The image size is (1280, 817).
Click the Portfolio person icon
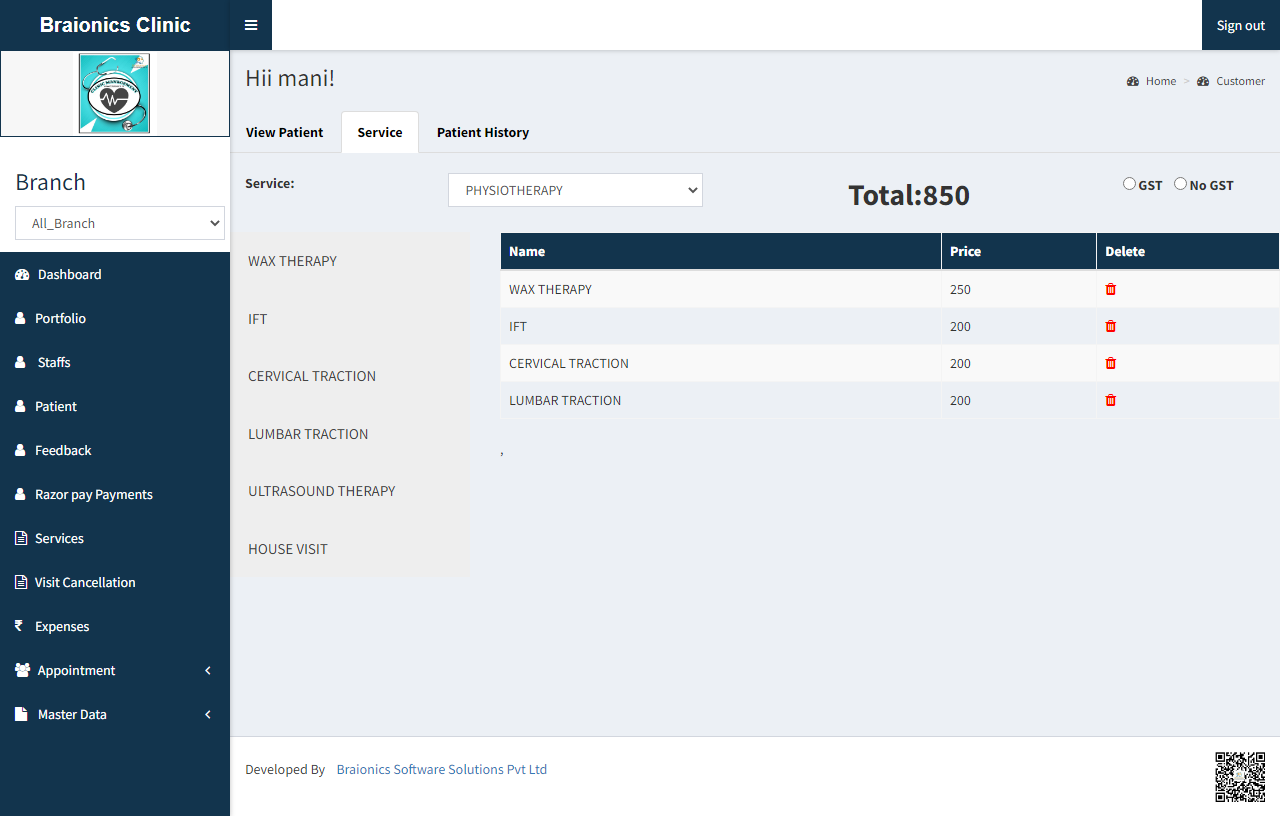20,318
